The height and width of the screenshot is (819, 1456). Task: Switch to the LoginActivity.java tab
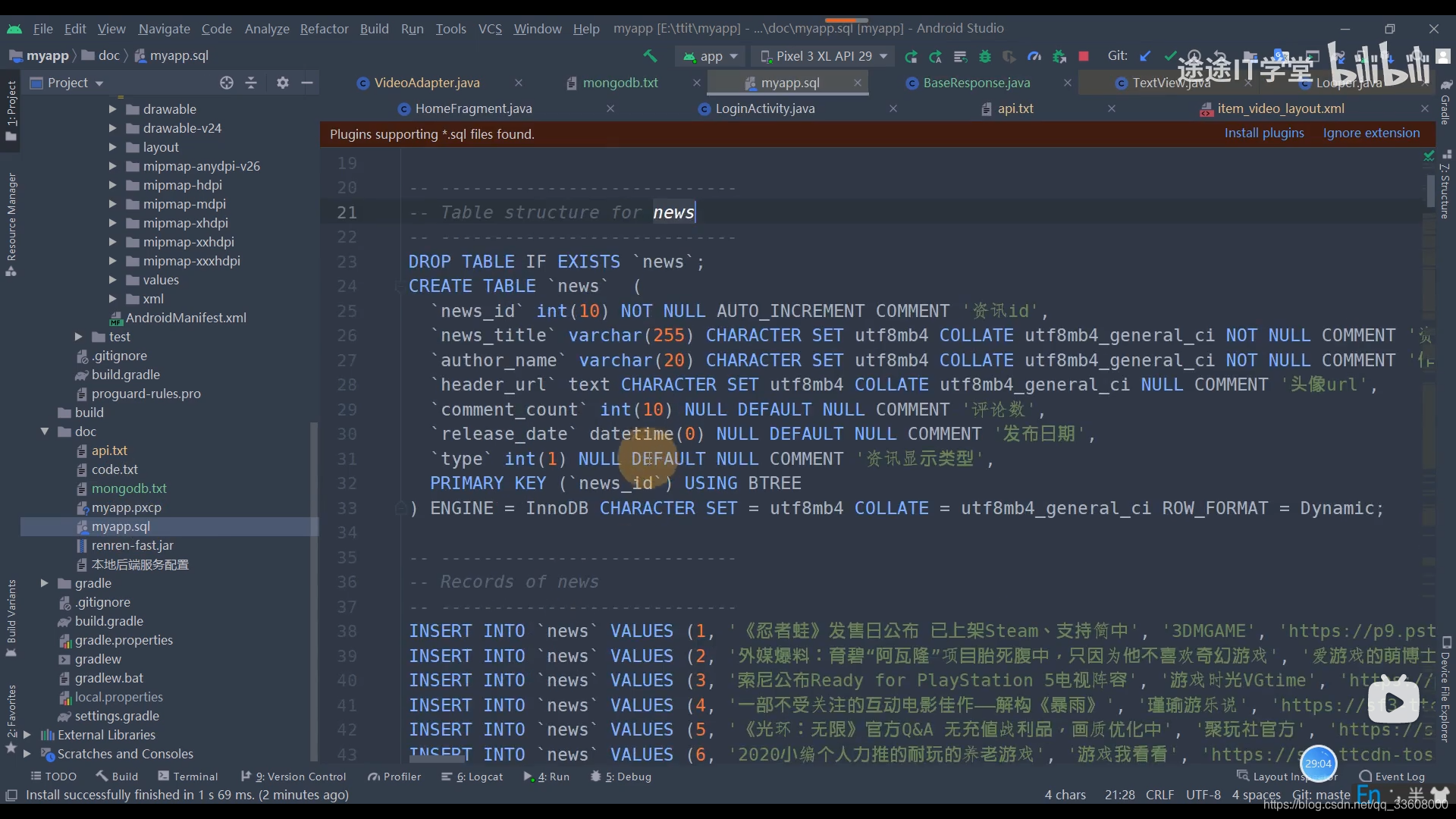tap(765, 108)
